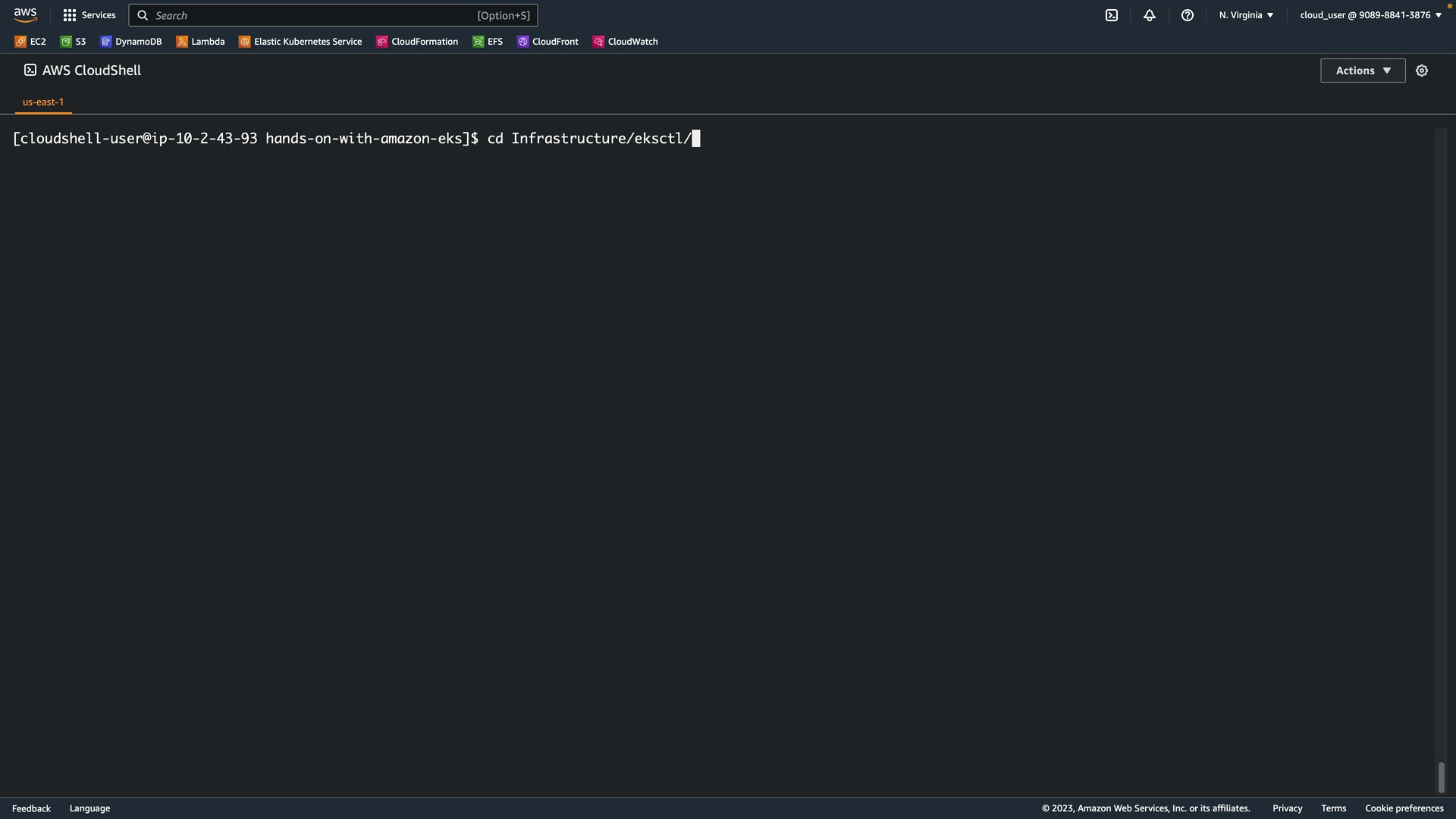The image size is (1456, 819).
Task: Expand the cloud_user account dropdown
Action: tap(1370, 15)
